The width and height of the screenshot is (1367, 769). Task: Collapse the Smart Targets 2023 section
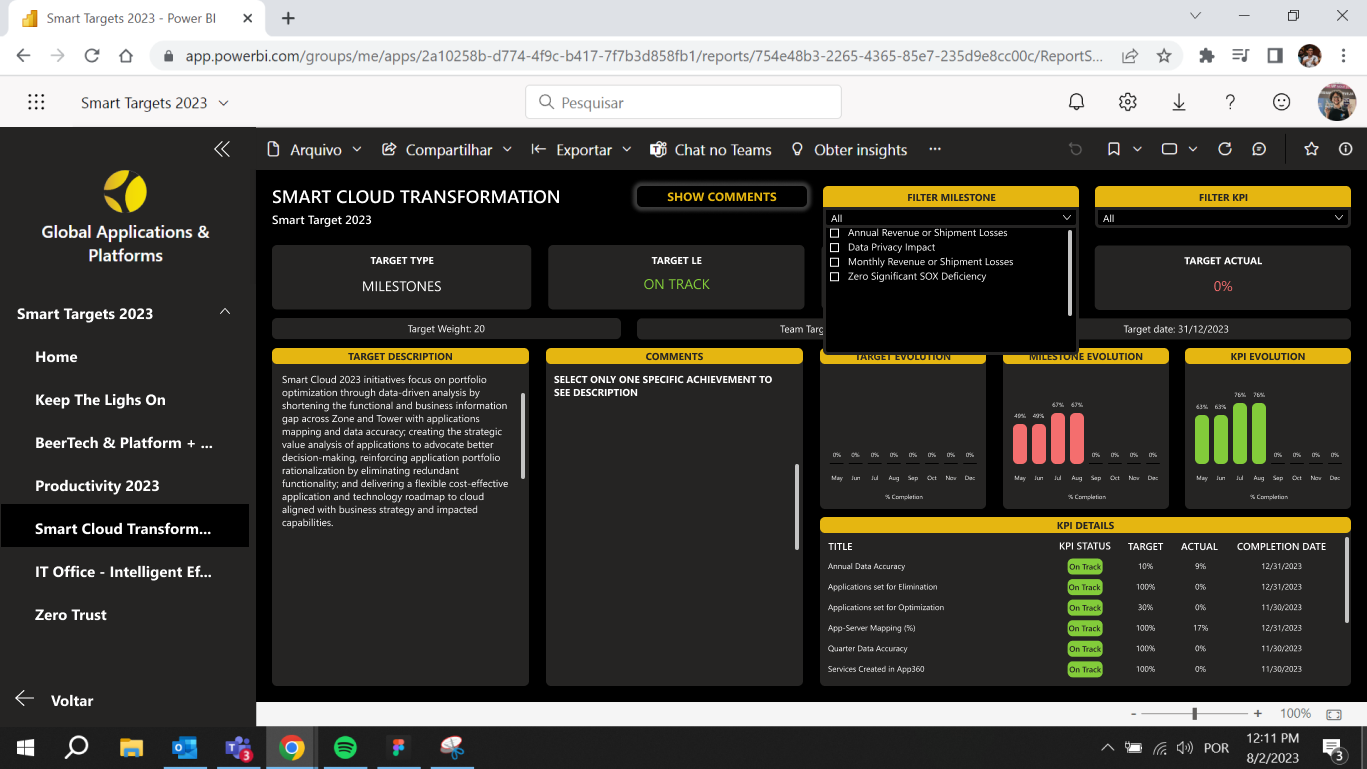(225, 313)
